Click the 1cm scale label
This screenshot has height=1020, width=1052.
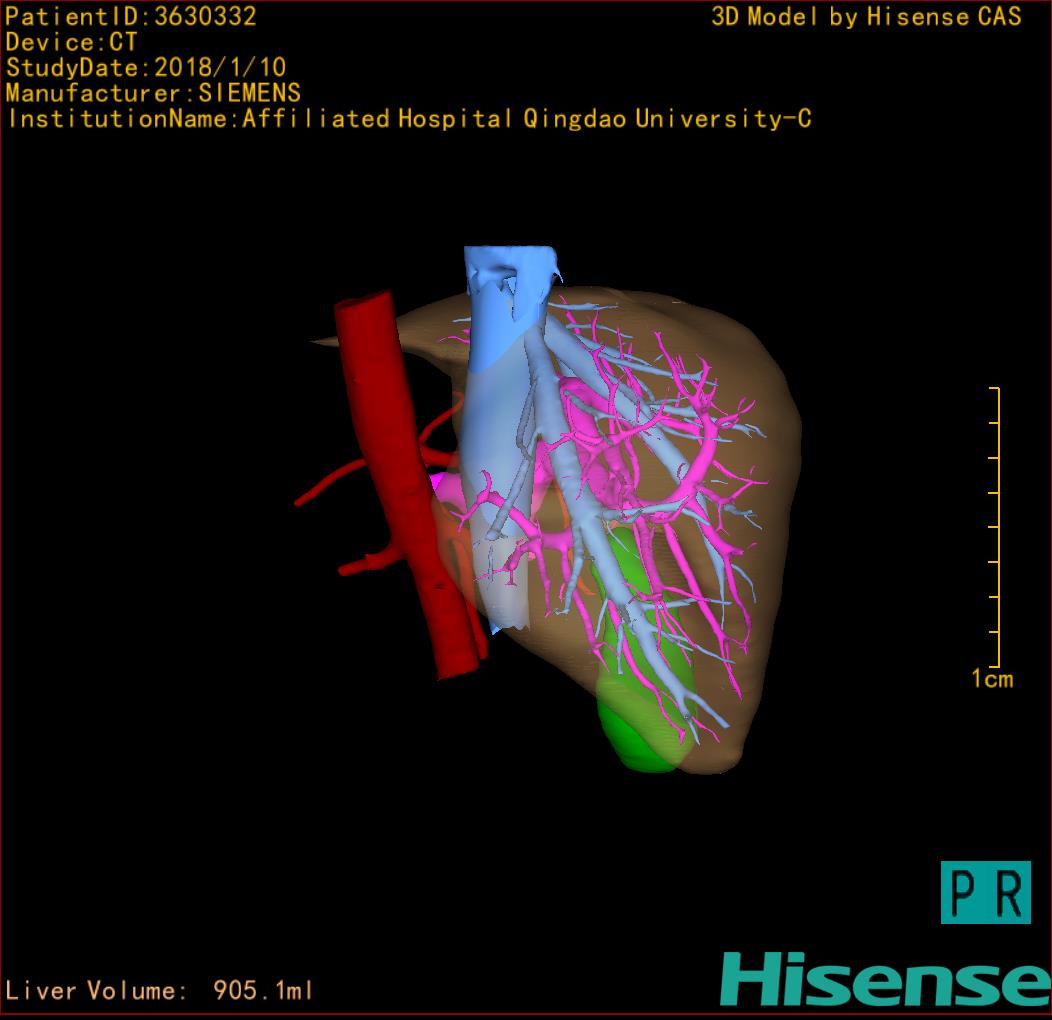pyautogui.click(x=991, y=680)
